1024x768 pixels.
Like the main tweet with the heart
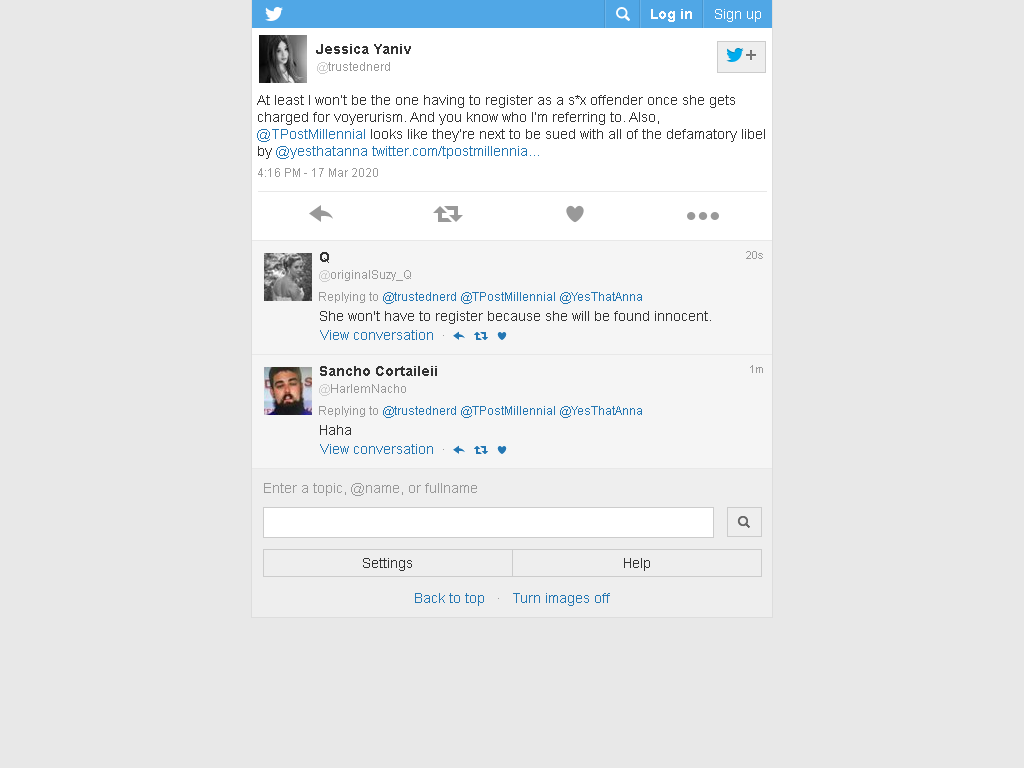575,214
